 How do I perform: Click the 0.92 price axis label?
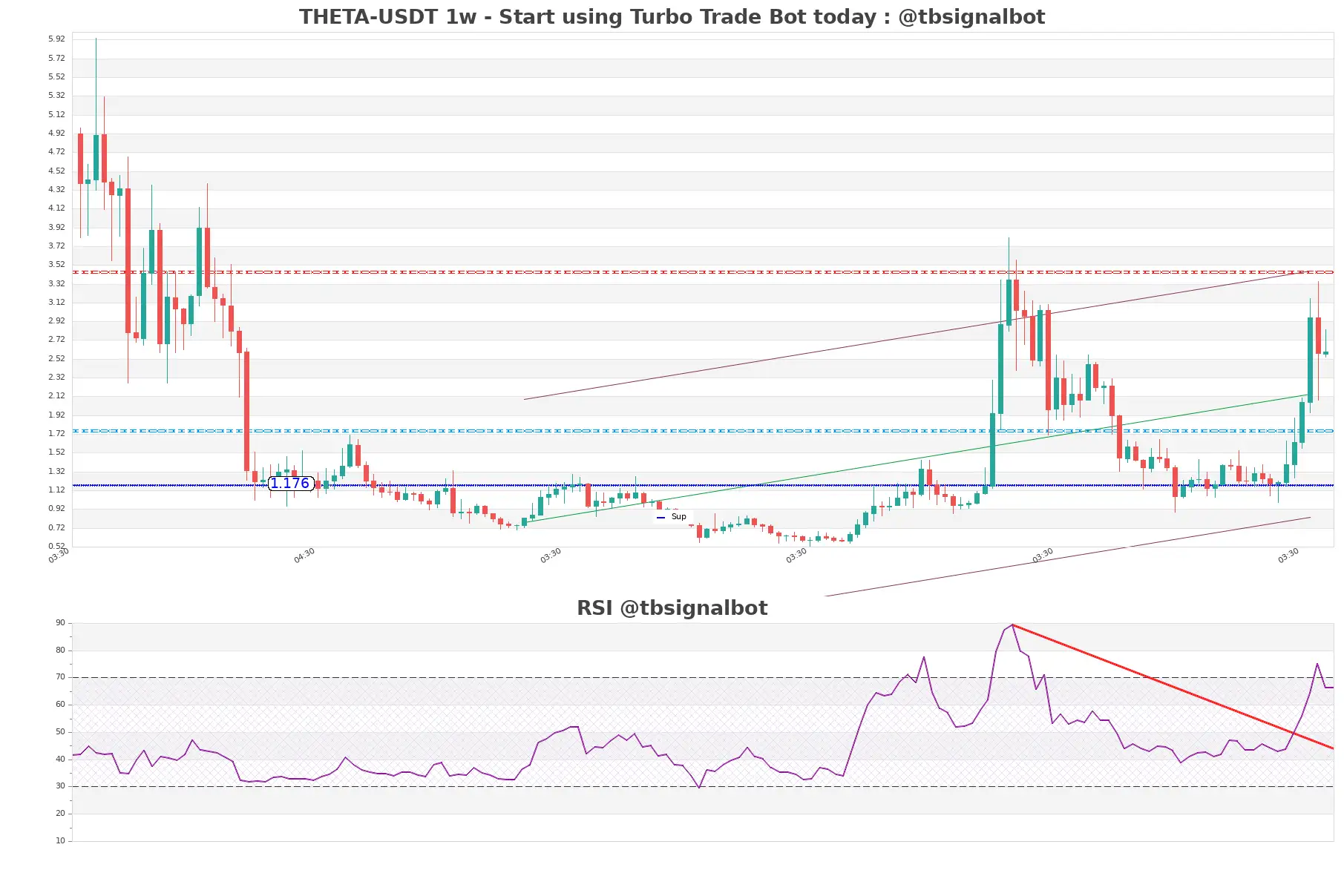tap(56, 508)
